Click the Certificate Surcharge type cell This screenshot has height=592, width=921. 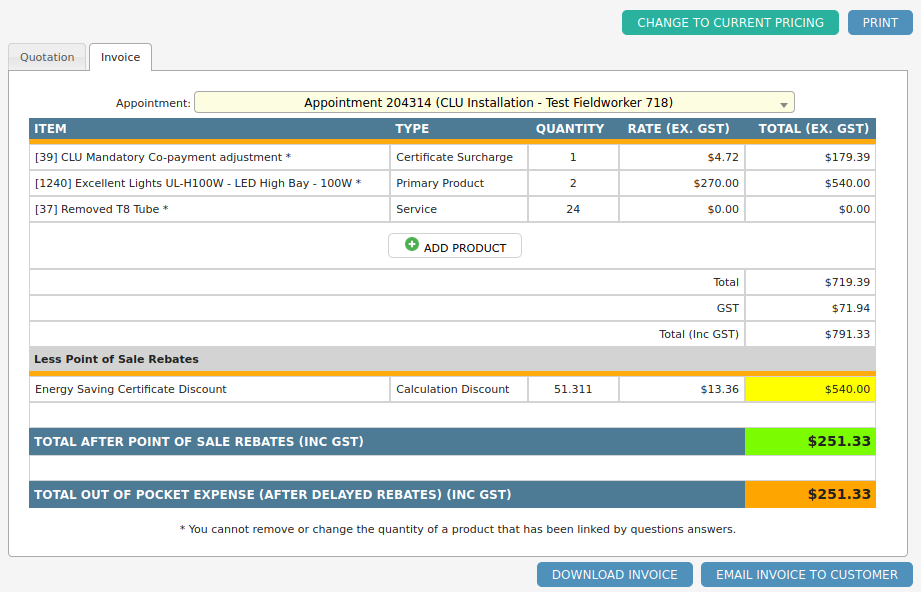[458, 157]
